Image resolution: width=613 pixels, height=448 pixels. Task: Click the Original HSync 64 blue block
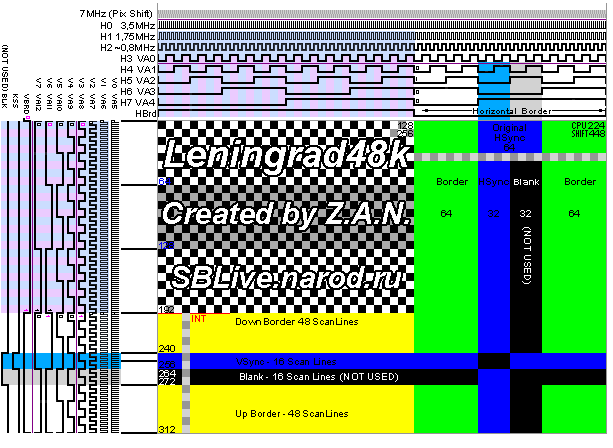coord(509,137)
